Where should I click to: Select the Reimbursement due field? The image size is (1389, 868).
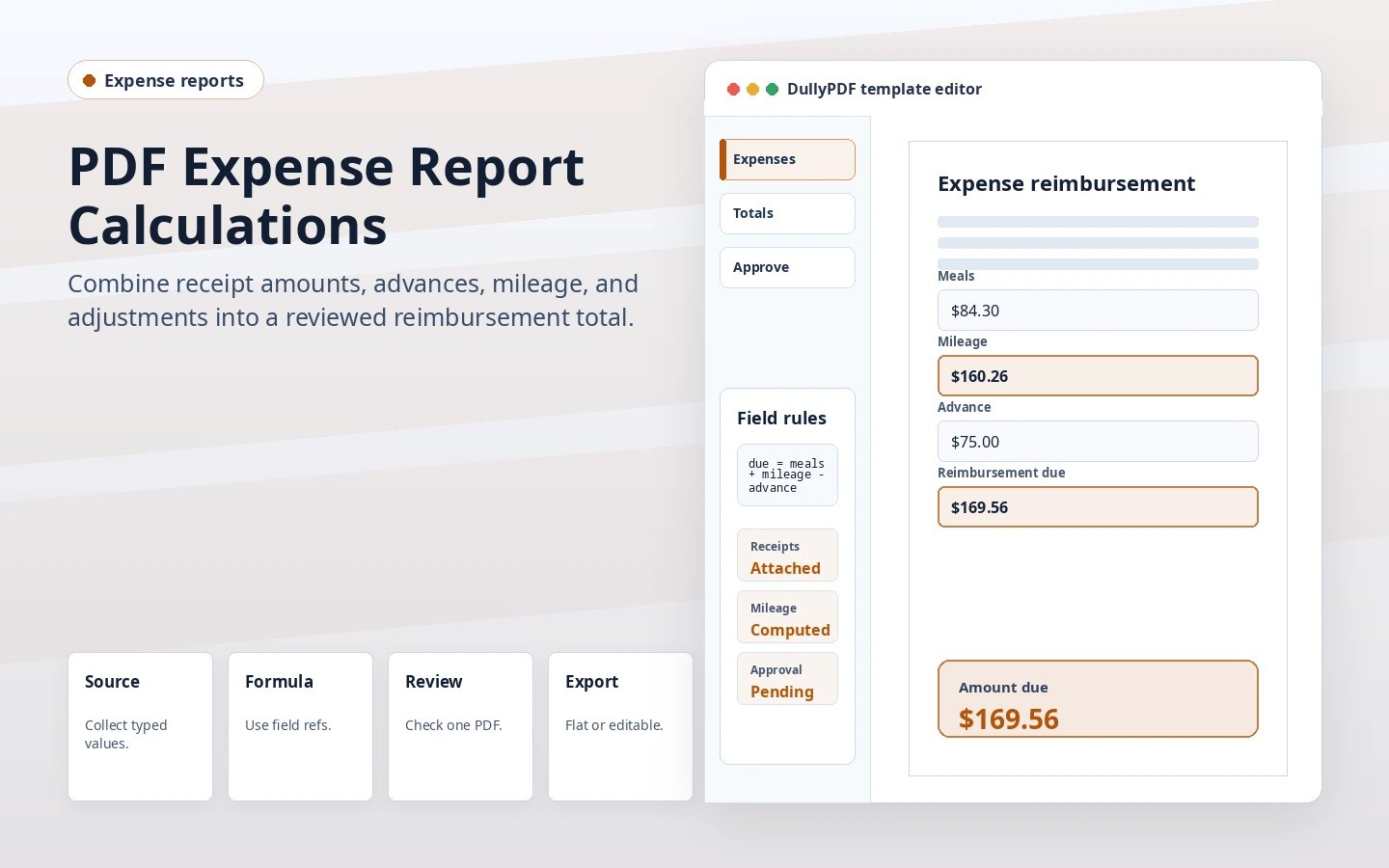[1098, 506]
